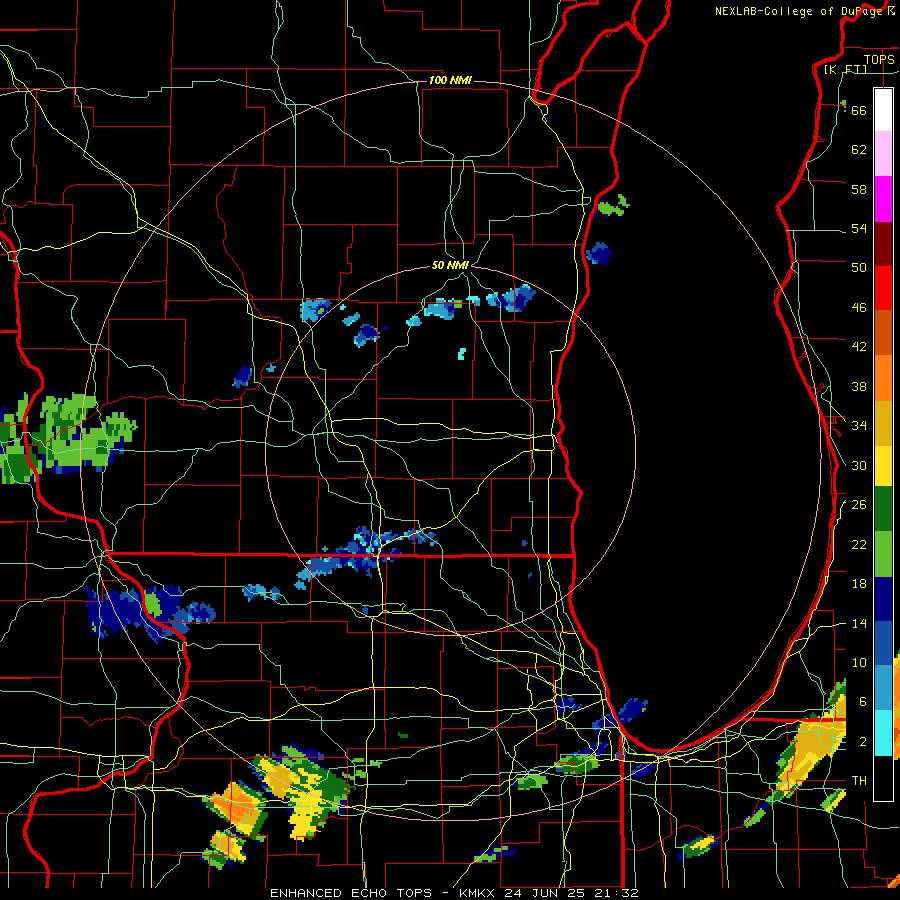Click the magenta legend swatch
This screenshot has width=900, height=900.
[x=883, y=199]
